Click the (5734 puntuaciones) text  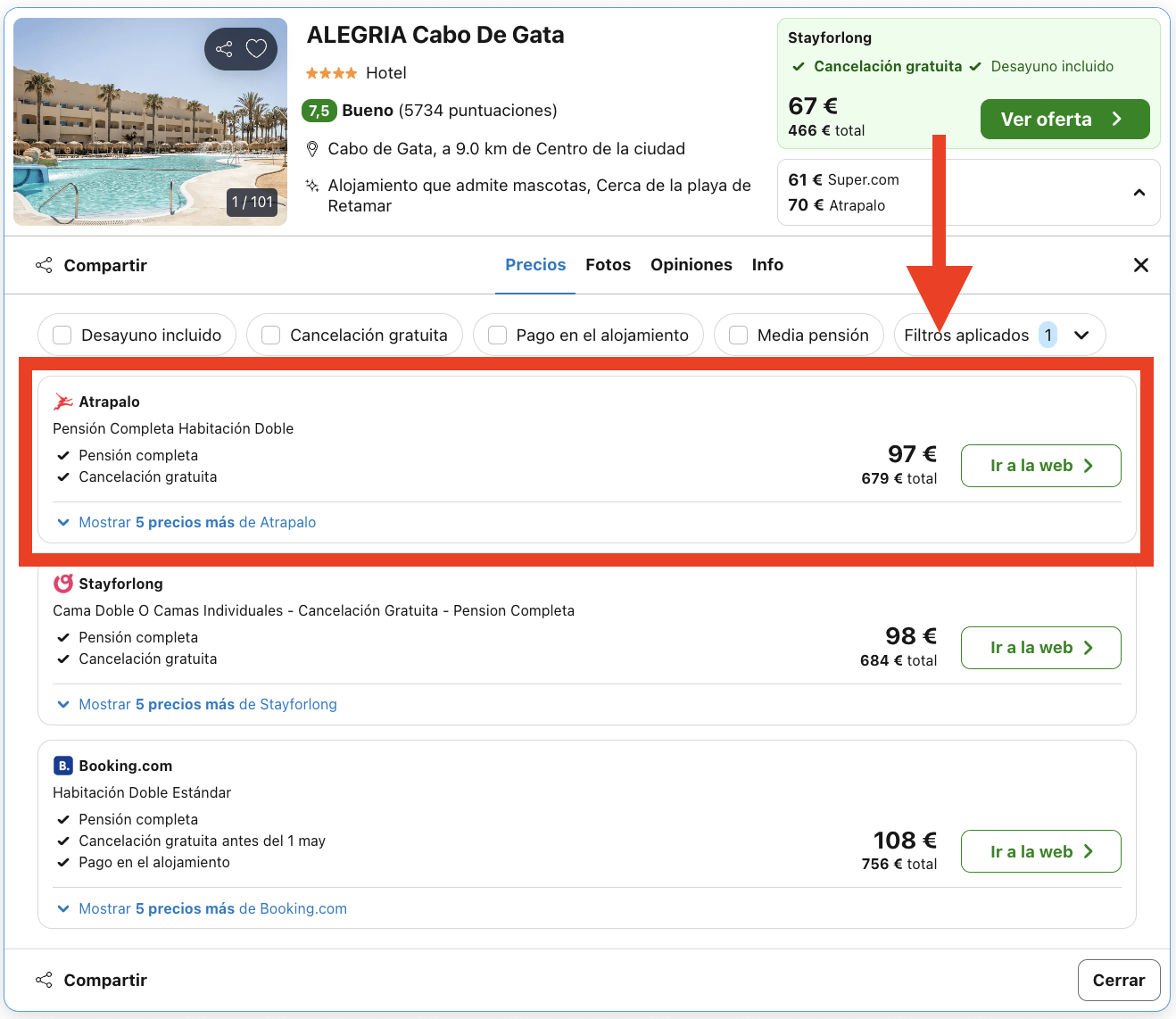(478, 111)
